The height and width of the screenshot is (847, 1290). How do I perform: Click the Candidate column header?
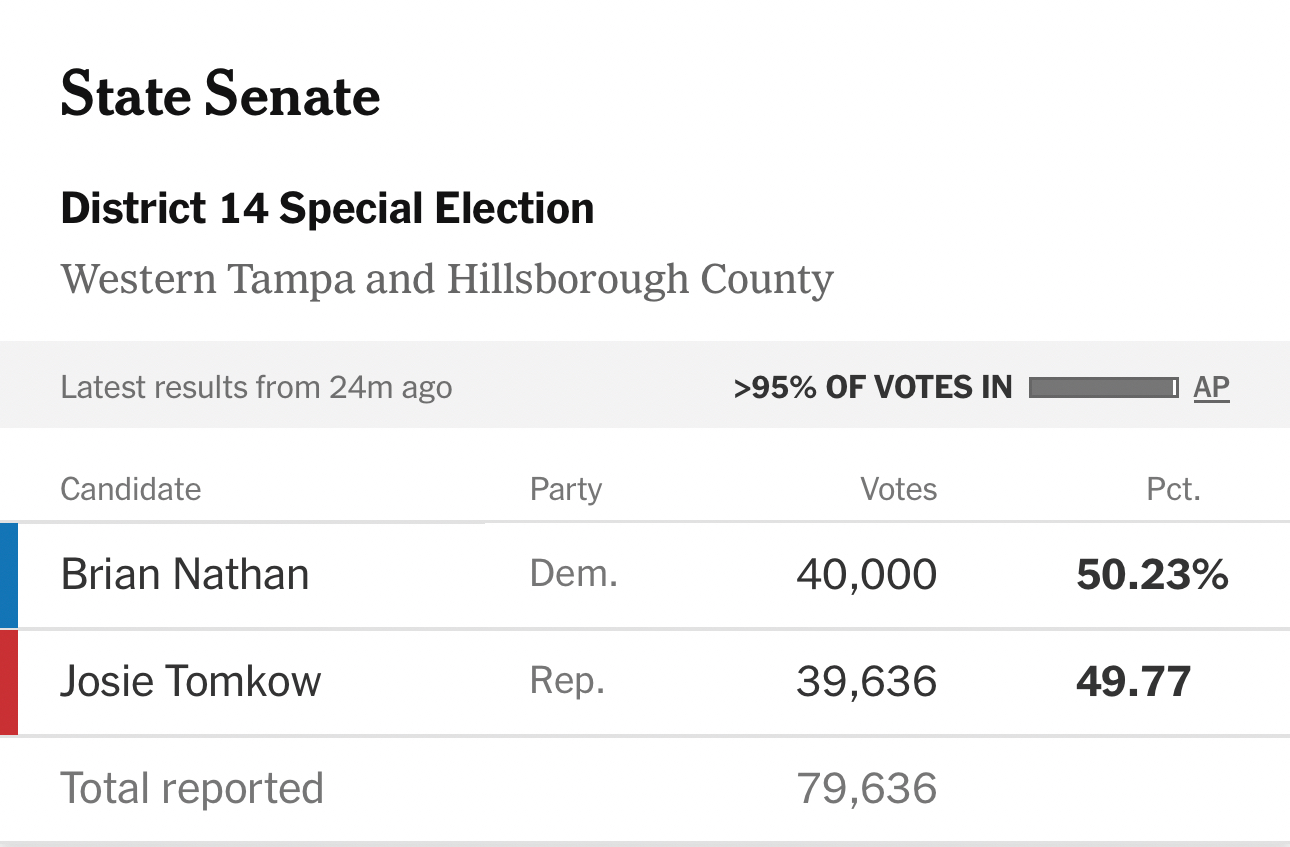(131, 489)
